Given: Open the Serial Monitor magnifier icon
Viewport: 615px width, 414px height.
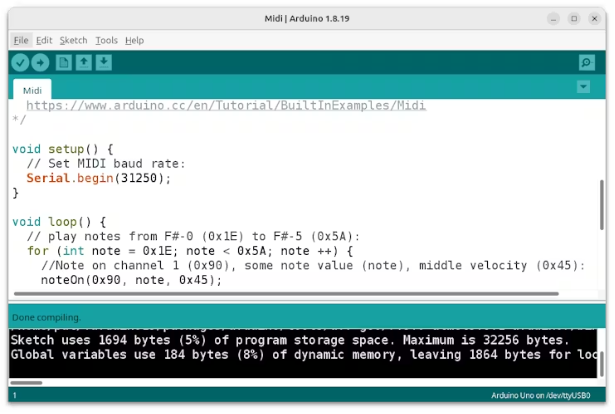Looking at the screenshot, I should pos(587,63).
